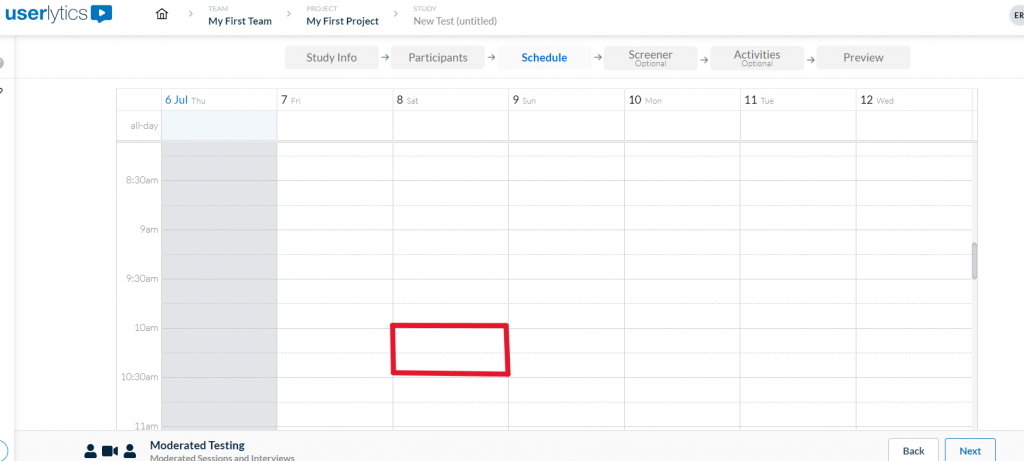
Task: Click the video camera icon for Moderated Testing
Action: tap(110, 451)
